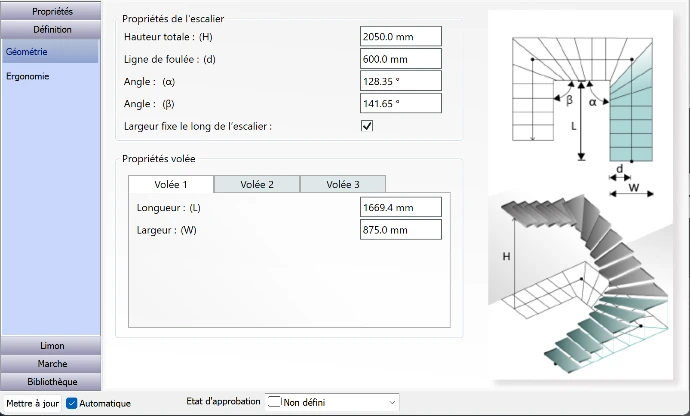Screen dimensions: 690x416
Task: Switch to the Volée 1 tab
Action: point(170,184)
